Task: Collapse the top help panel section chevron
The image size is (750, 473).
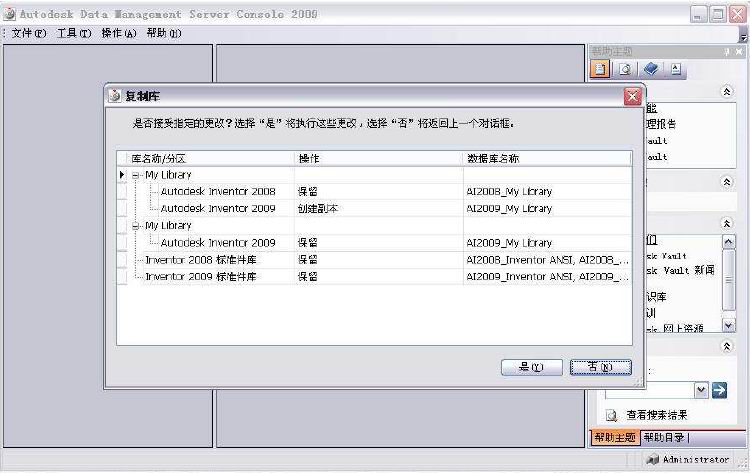Action: [727, 91]
